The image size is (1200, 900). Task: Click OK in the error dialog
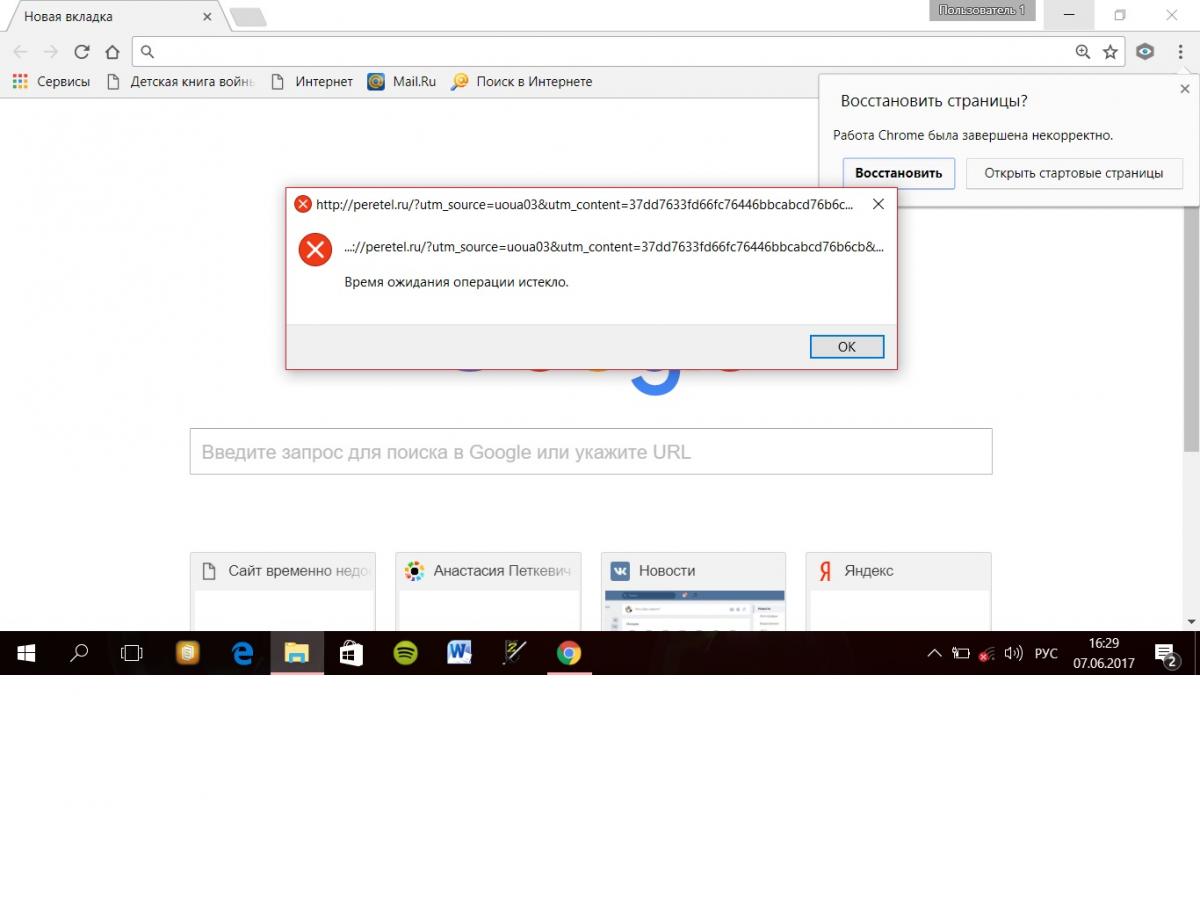click(846, 347)
